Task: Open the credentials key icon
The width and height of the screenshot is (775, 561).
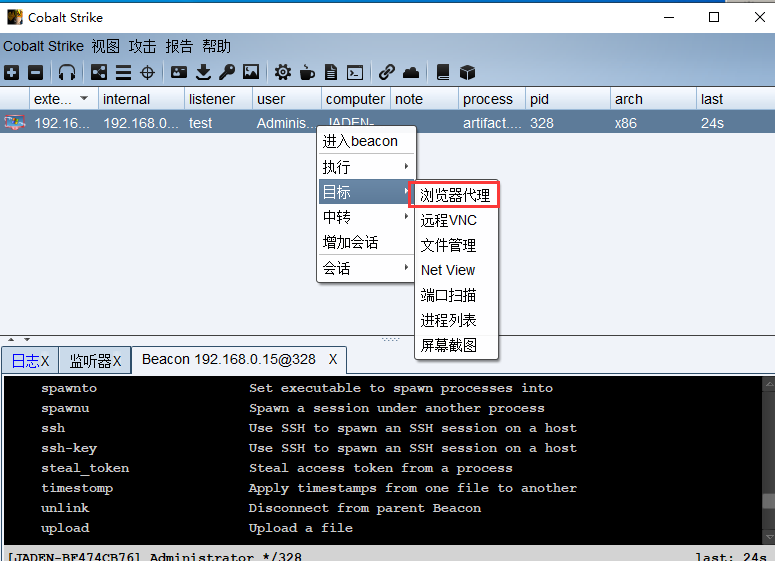Action: [227, 72]
